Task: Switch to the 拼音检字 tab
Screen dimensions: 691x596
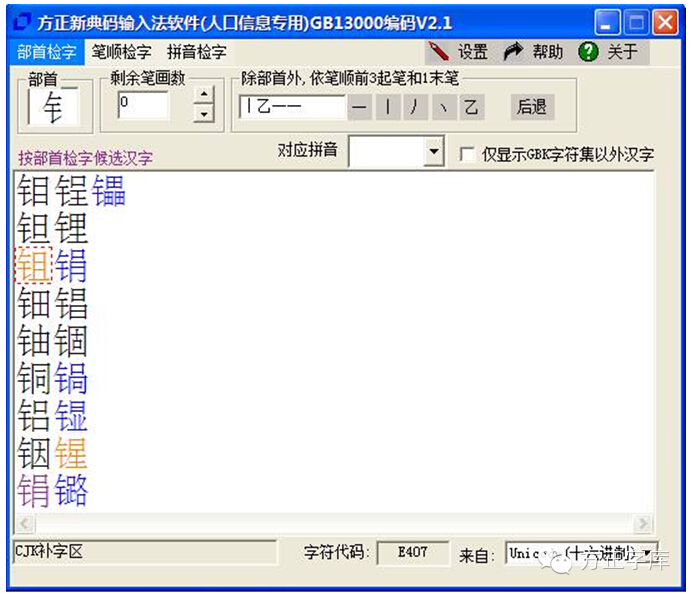Action: point(196,52)
